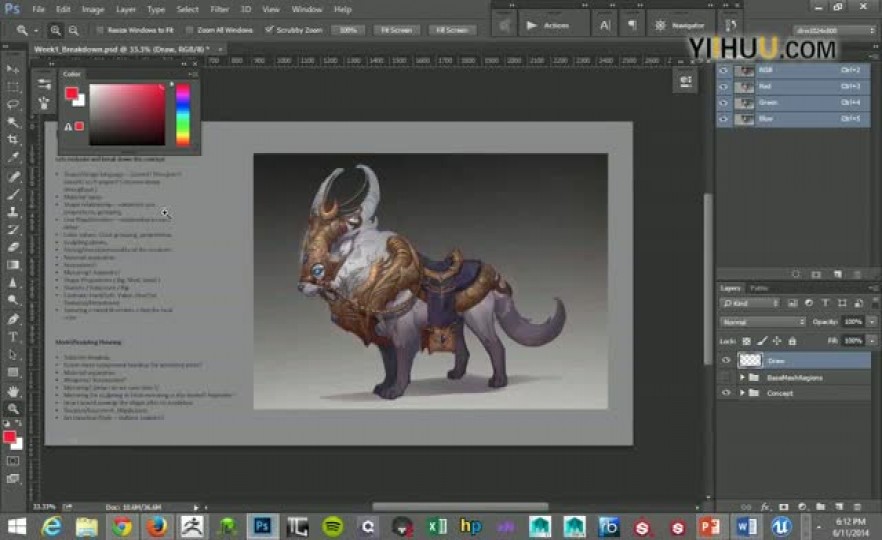Viewport: 882px width, 540px height.
Task: Select the Type tool
Action: click(x=12, y=337)
